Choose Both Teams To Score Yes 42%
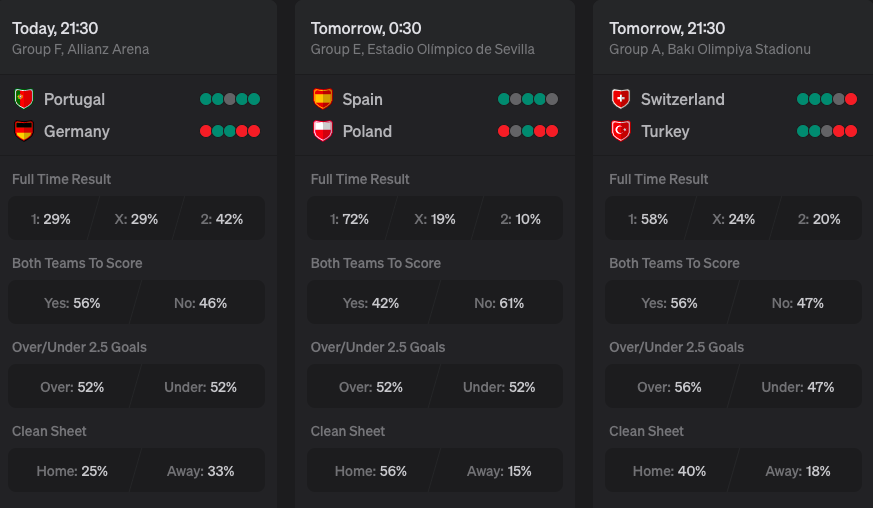 tap(371, 303)
